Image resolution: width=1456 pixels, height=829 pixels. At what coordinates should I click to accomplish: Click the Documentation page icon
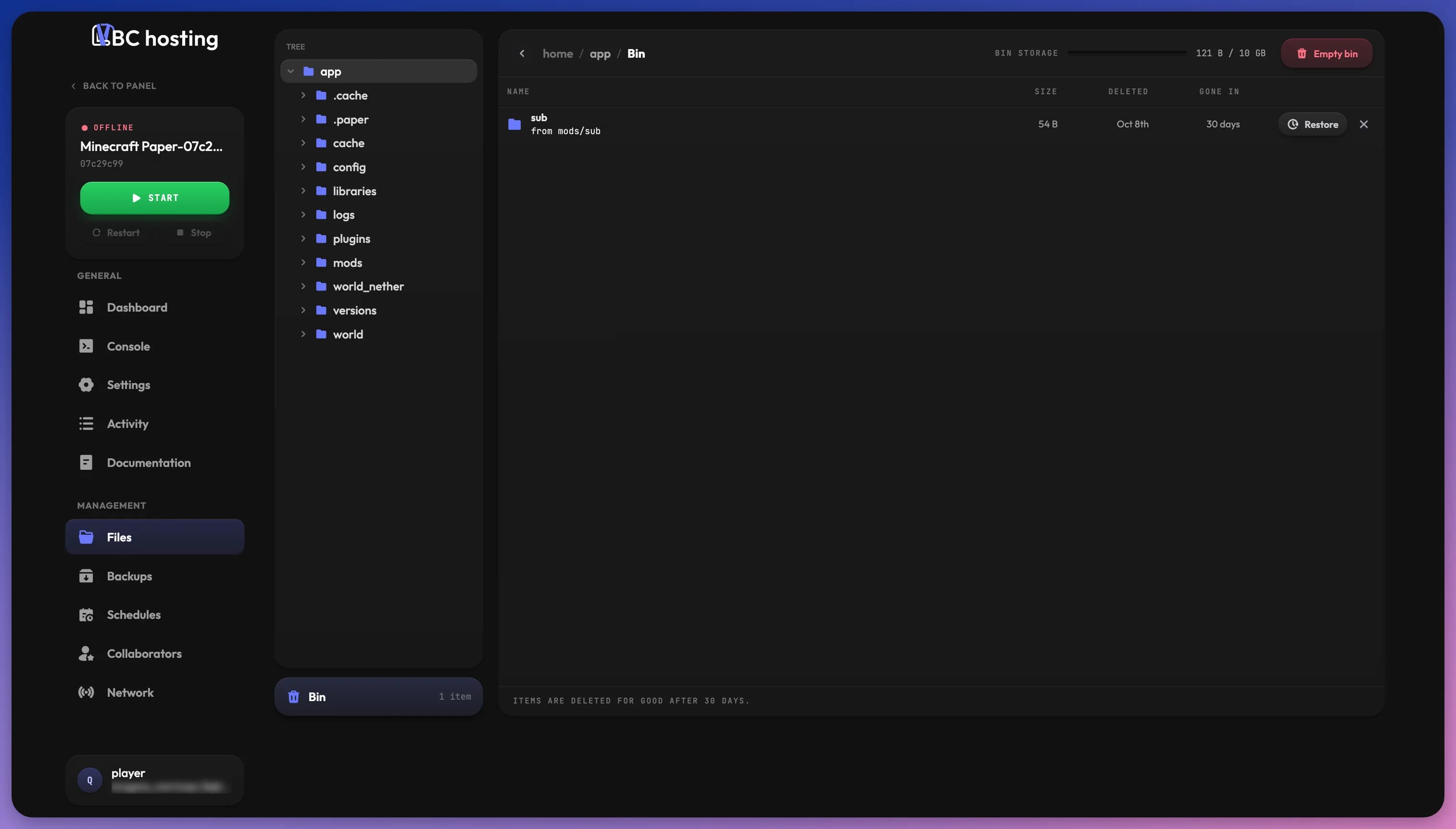pyautogui.click(x=86, y=462)
